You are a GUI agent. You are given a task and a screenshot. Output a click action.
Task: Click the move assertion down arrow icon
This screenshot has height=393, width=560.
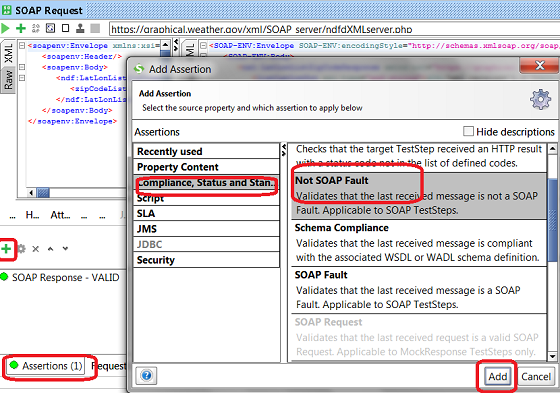click(65, 249)
